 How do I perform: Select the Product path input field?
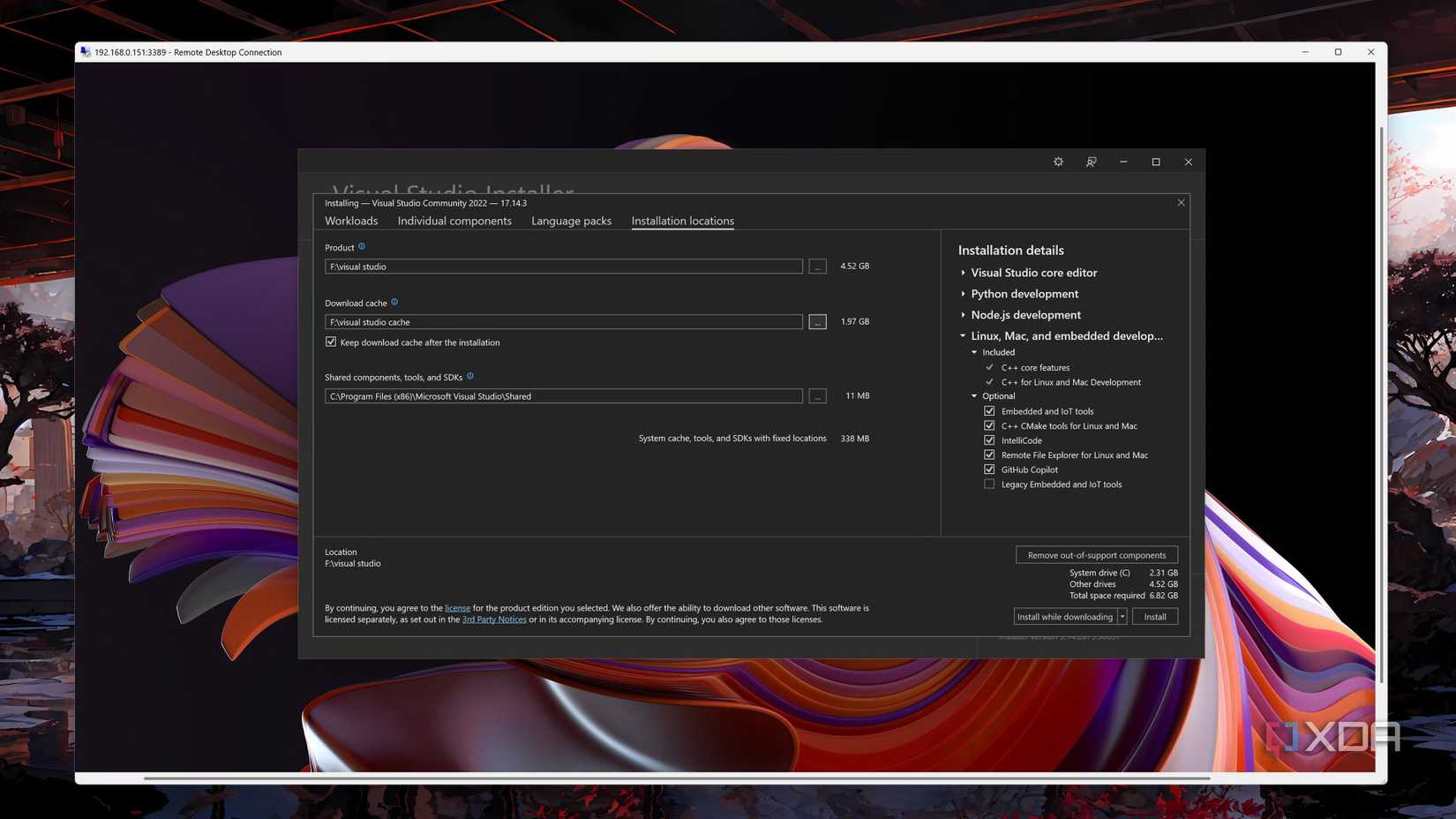pyautogui.click(x=564, y=266)
